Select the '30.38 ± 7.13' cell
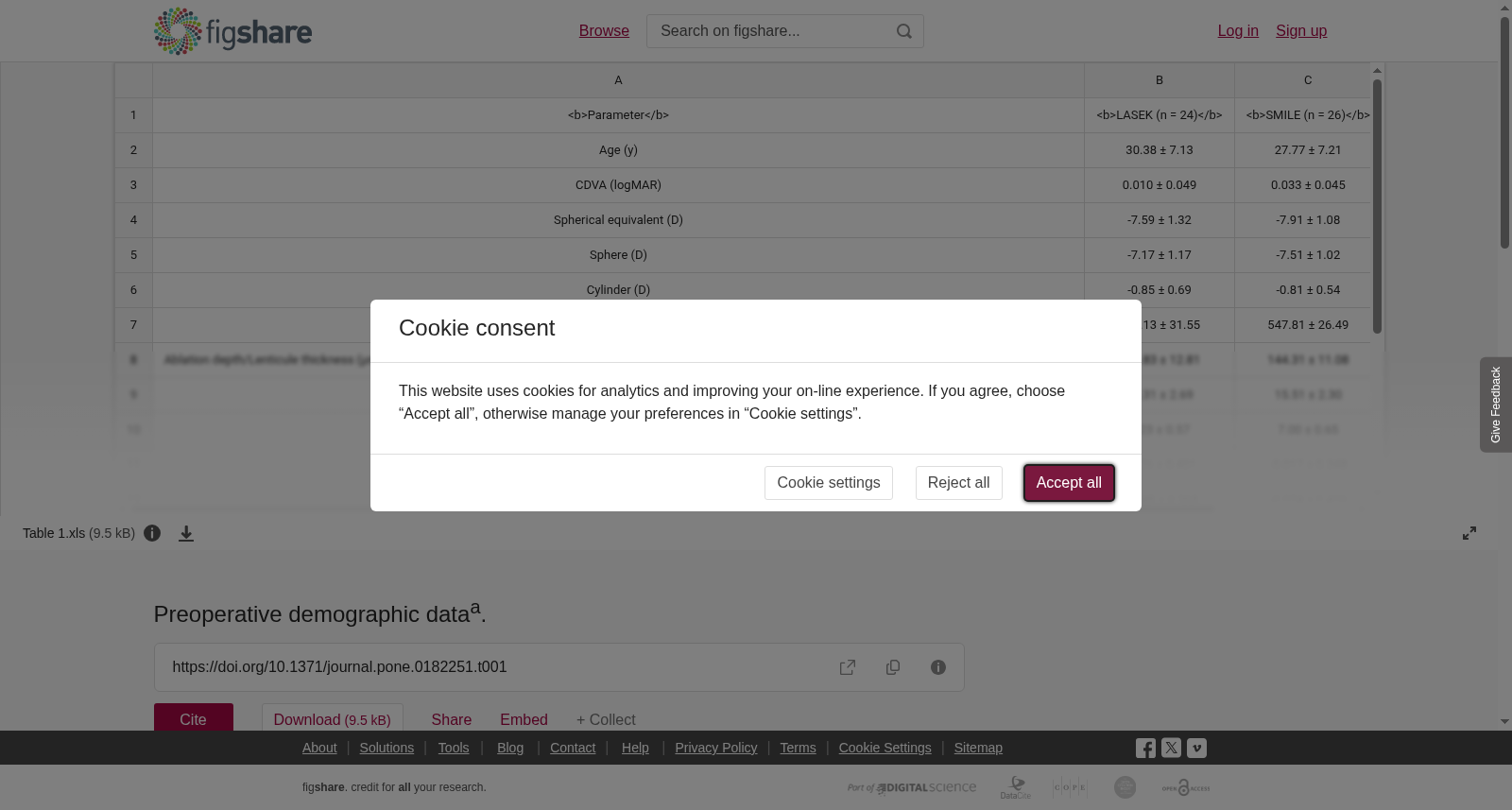The image size is (1512, 810). coord(1160,150)
